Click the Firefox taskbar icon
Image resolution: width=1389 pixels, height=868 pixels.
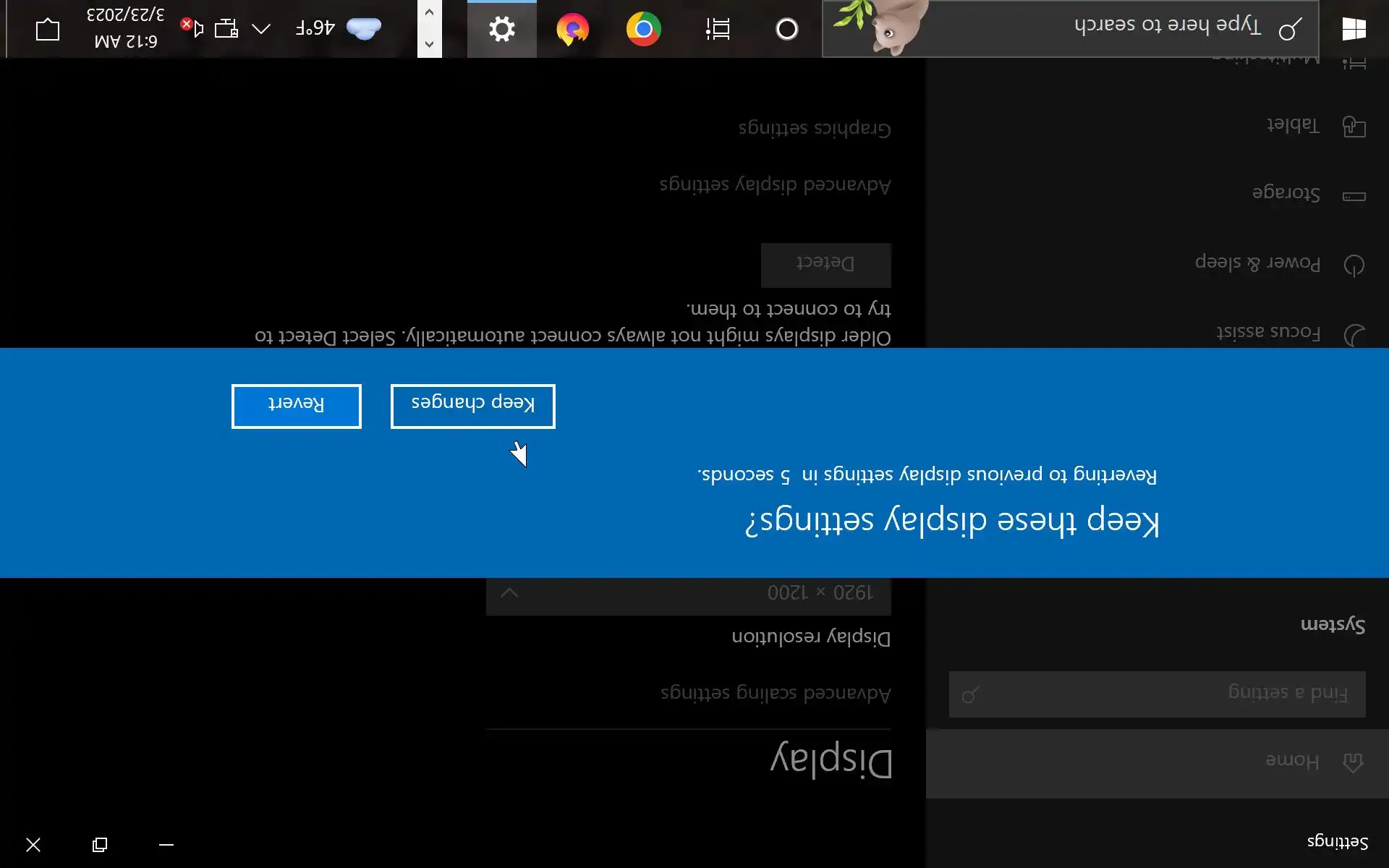click(572, 29)
